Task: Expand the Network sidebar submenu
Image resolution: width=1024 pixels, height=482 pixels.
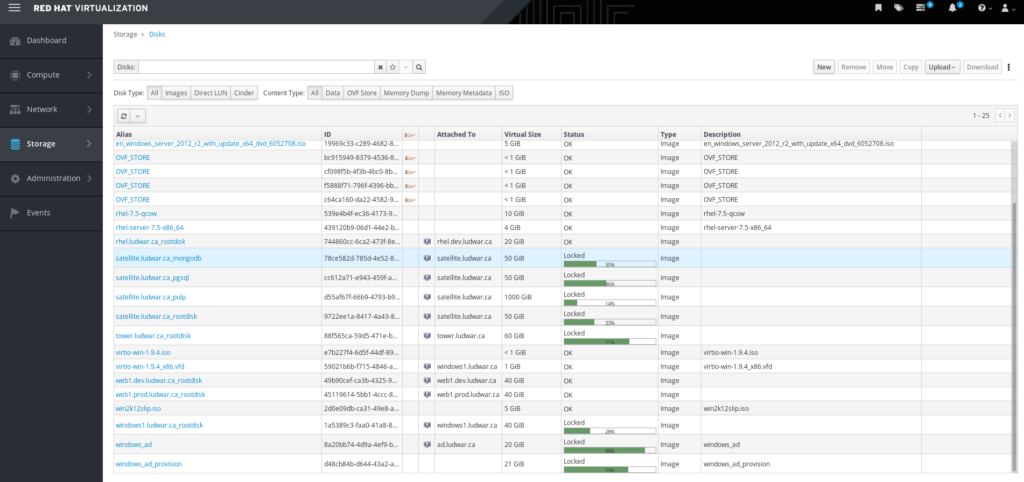Action: click(89, 110)
